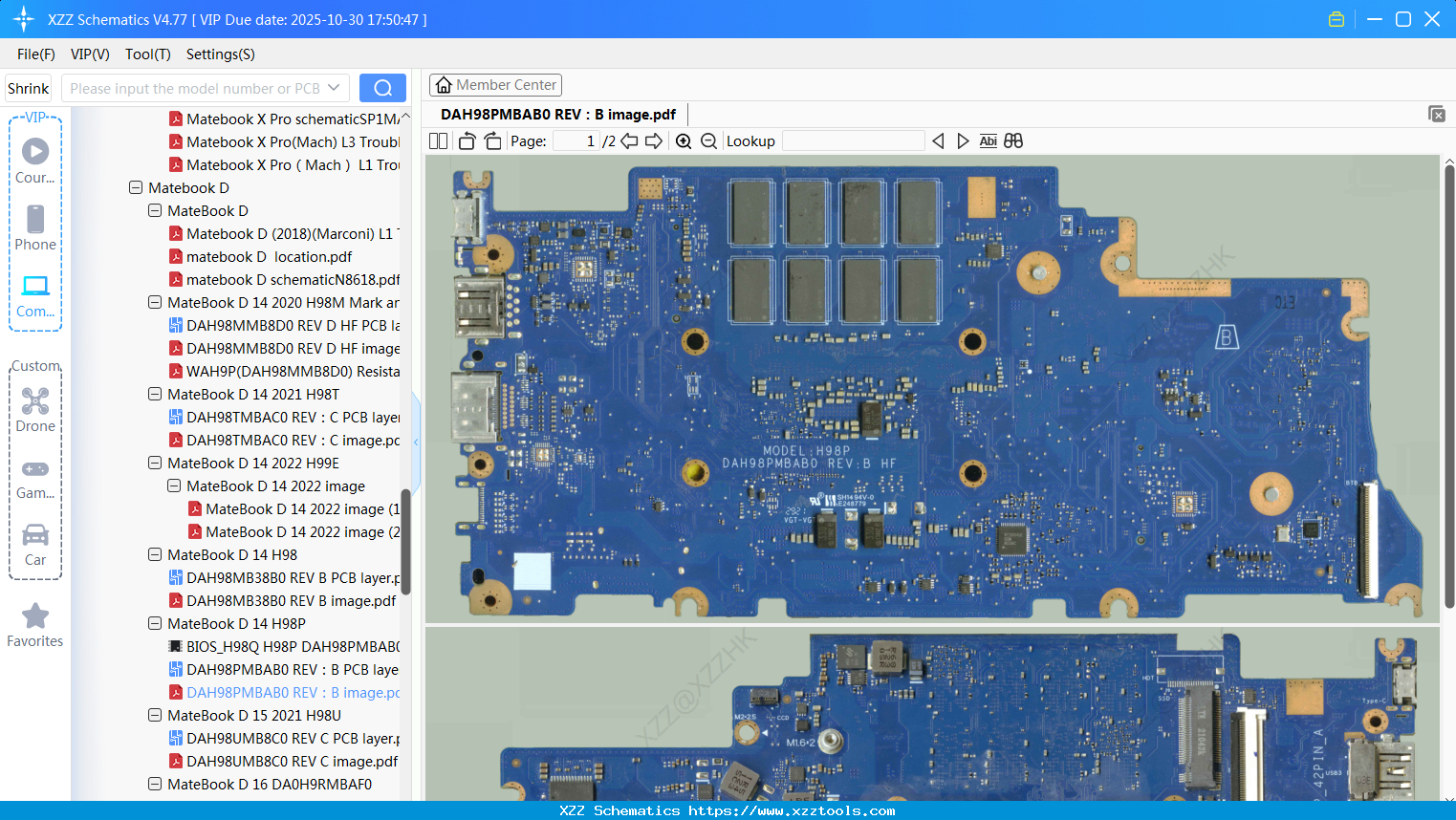This screenshot has height=820, width=1456.
Task: Open the Tool(T) menu
Action: coord(148,54)
